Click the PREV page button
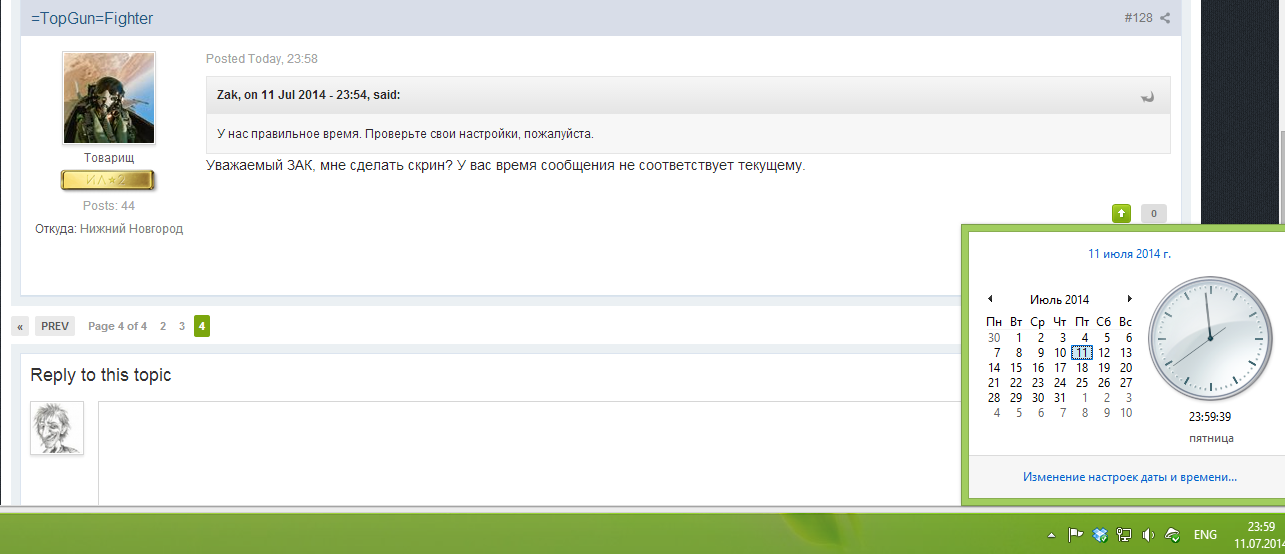 pyautogui.click(x=55, y=326)
